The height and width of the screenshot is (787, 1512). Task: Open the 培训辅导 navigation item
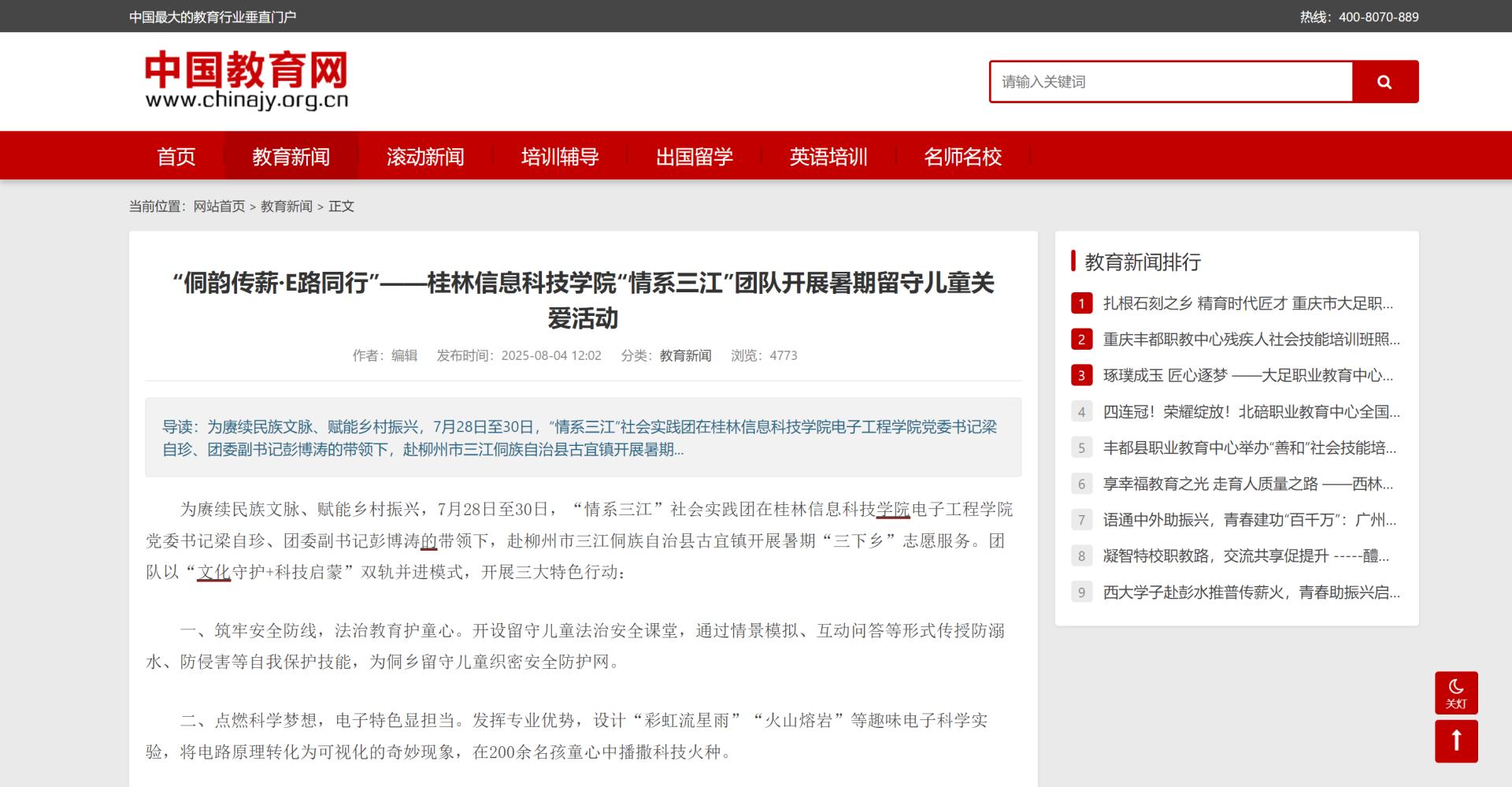coord(560,157)
